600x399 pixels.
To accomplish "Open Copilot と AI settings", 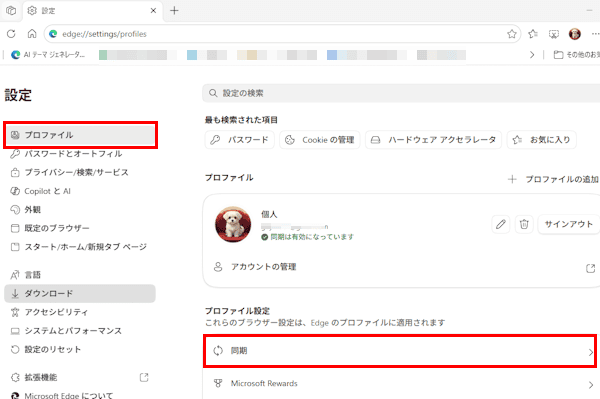I will [x=80, y=191].
